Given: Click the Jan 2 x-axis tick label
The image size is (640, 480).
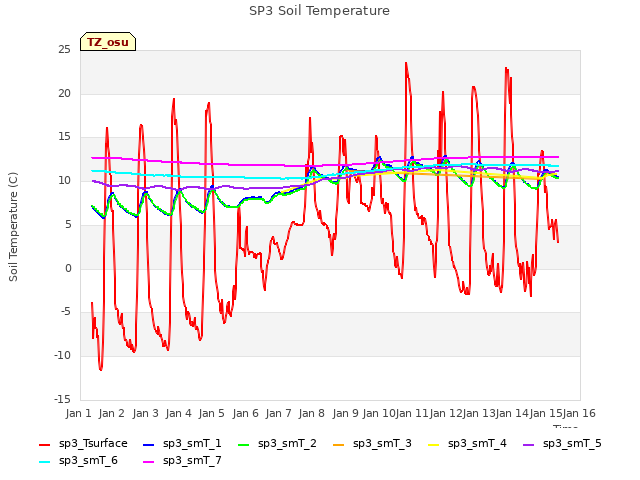Looking at the screenshot, I should [111, 413].
